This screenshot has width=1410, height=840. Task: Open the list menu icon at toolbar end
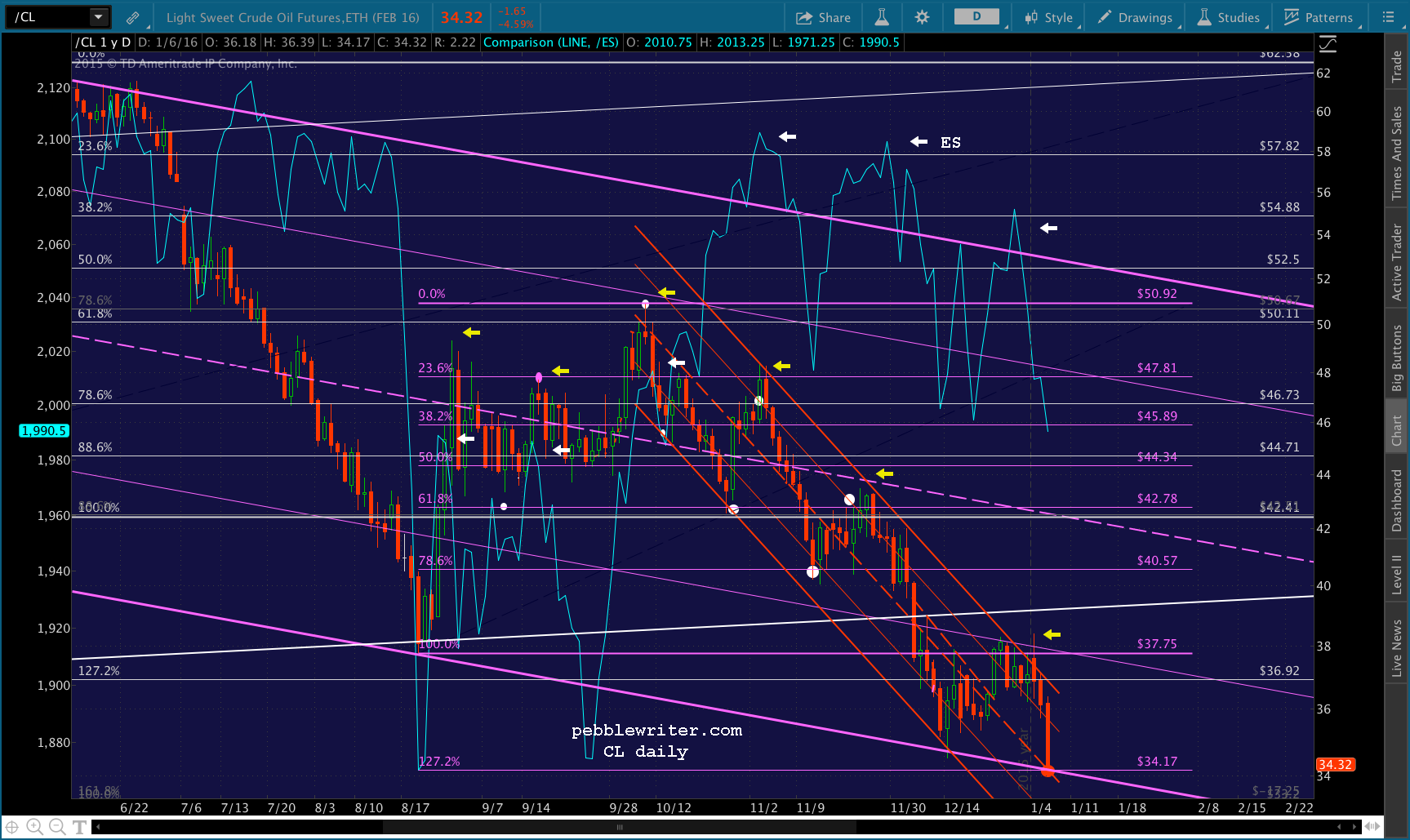[1388, 17]
